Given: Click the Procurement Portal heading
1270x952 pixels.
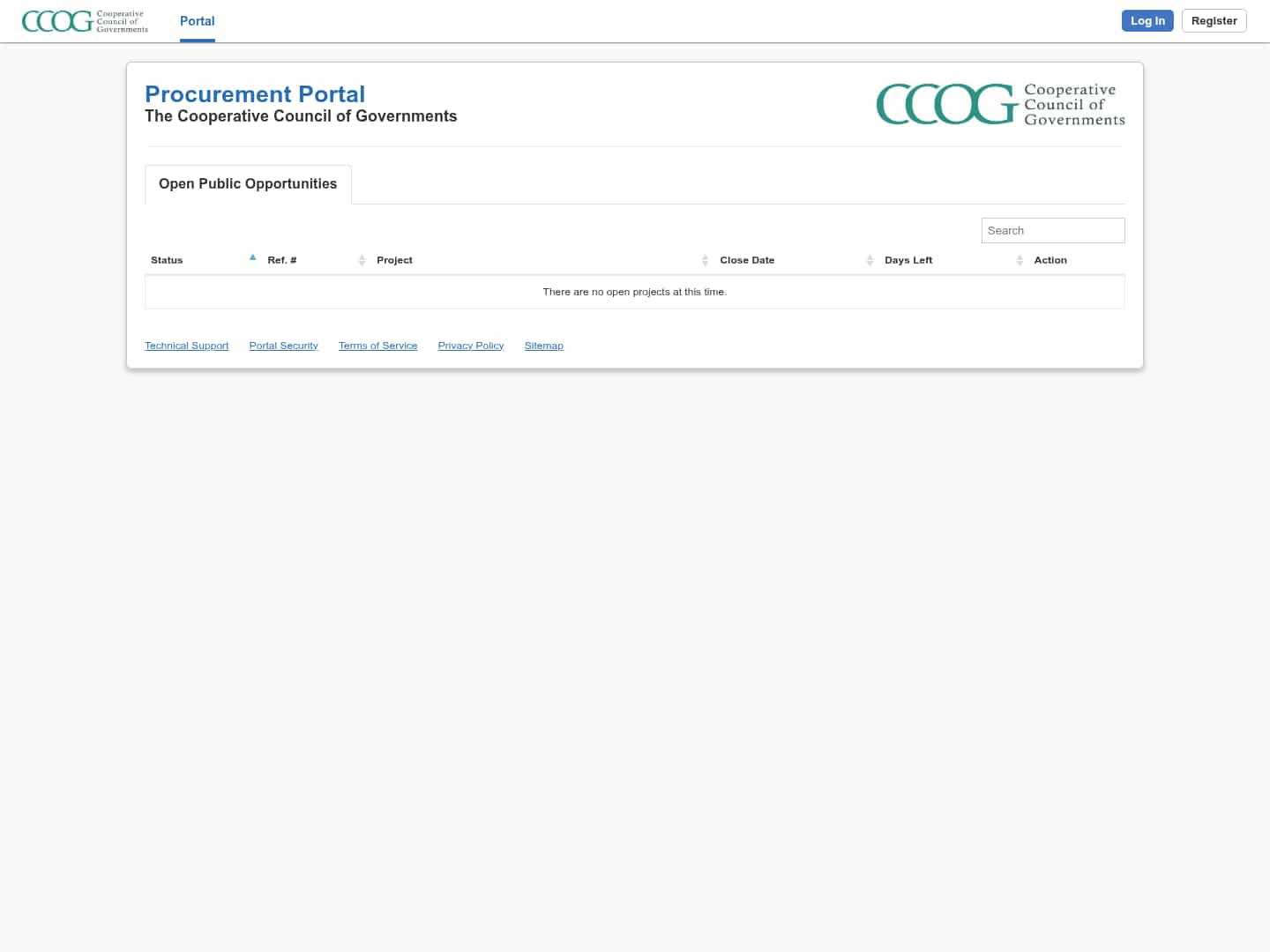Looking at the screenshot, I should click(x=255, y=94).
